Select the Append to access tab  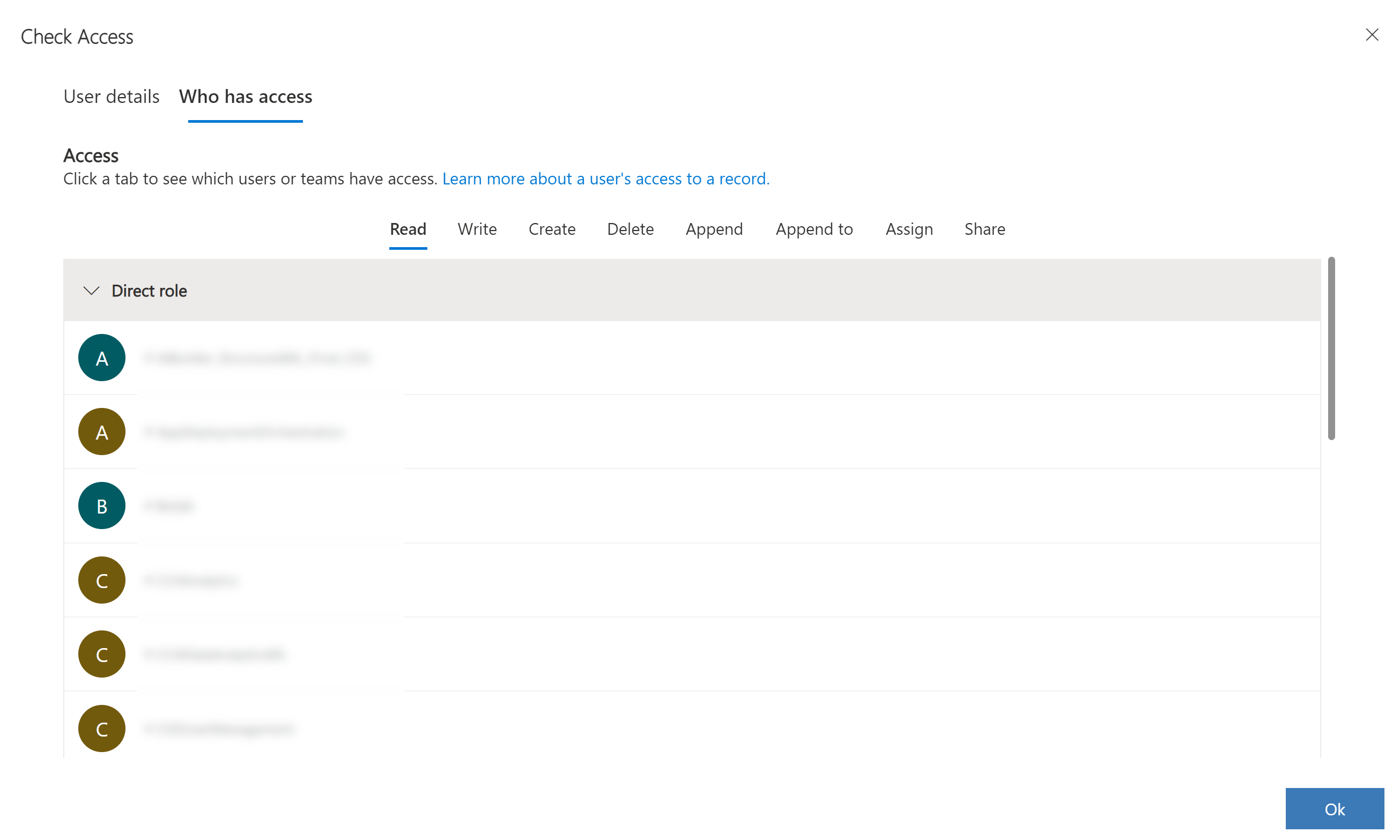[814, 228]
